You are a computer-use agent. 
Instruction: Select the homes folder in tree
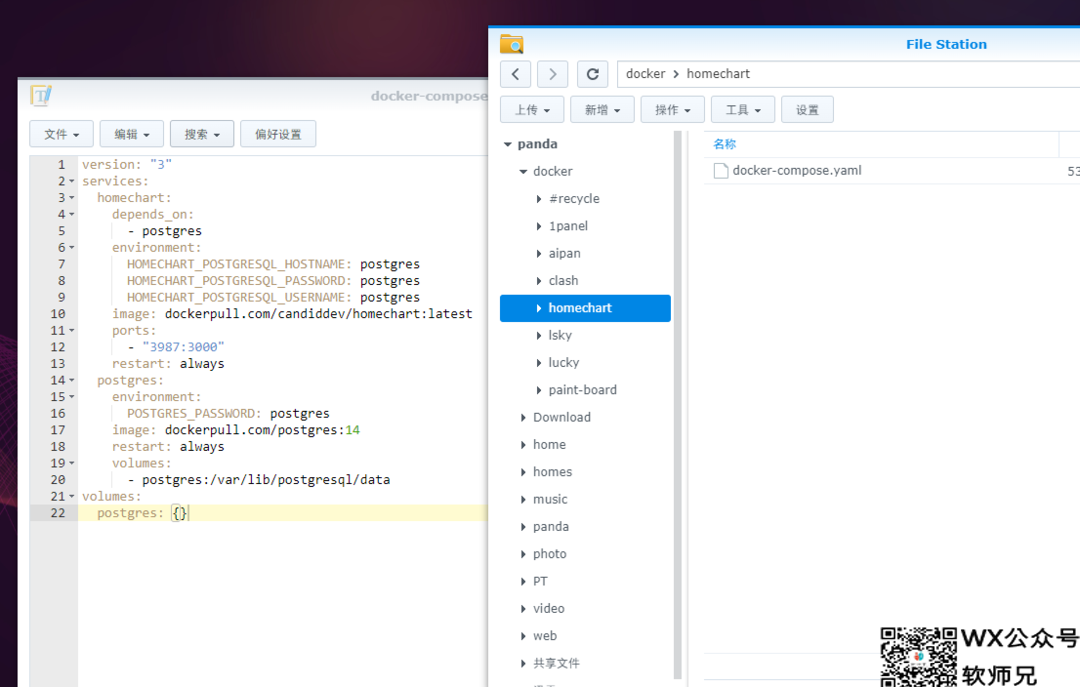point(552,472)
